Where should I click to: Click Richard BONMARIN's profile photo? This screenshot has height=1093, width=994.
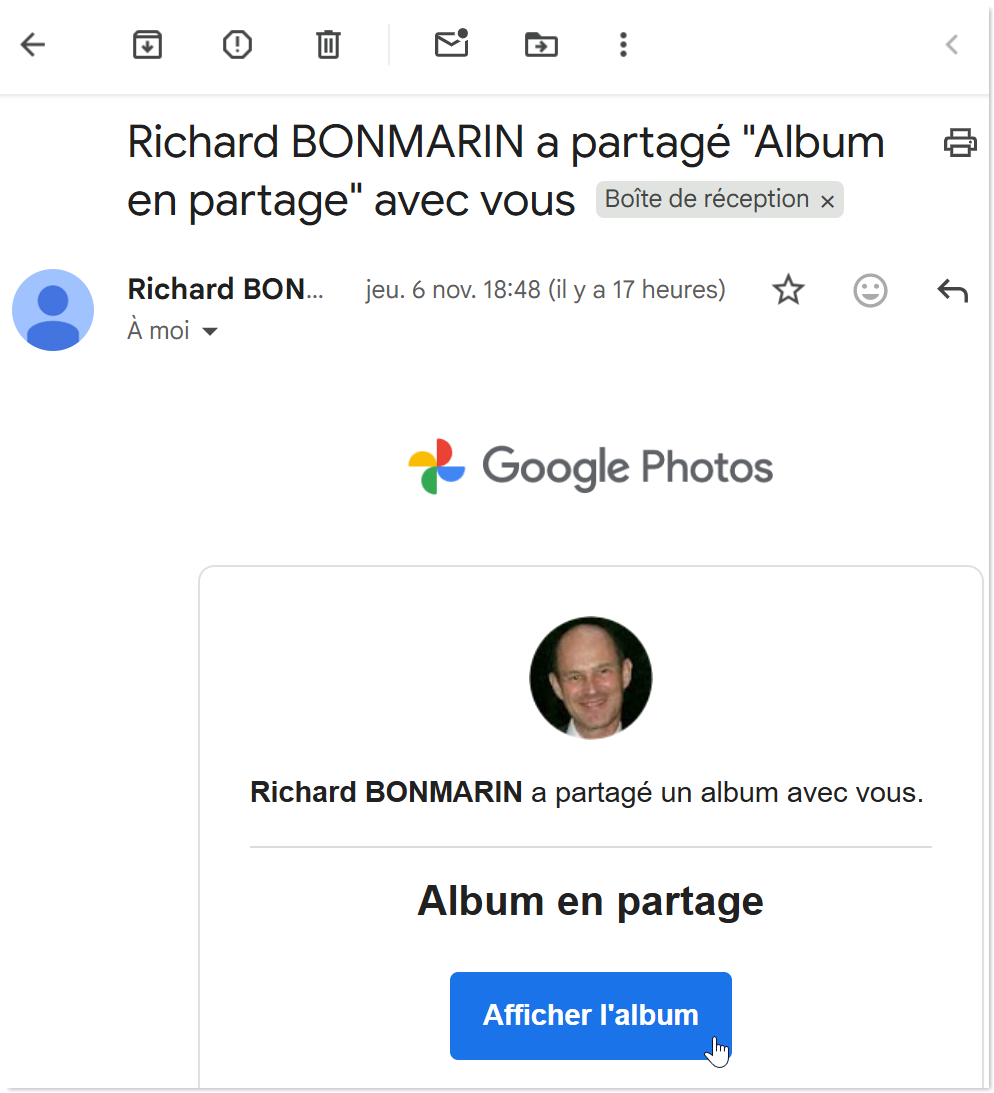tap(591, 678)
